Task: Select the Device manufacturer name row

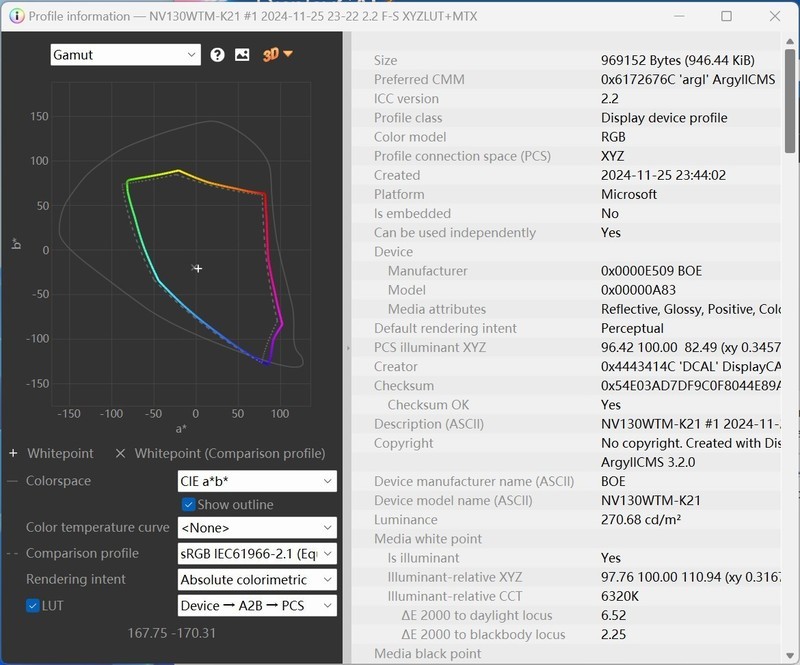Action: (474, 481)
